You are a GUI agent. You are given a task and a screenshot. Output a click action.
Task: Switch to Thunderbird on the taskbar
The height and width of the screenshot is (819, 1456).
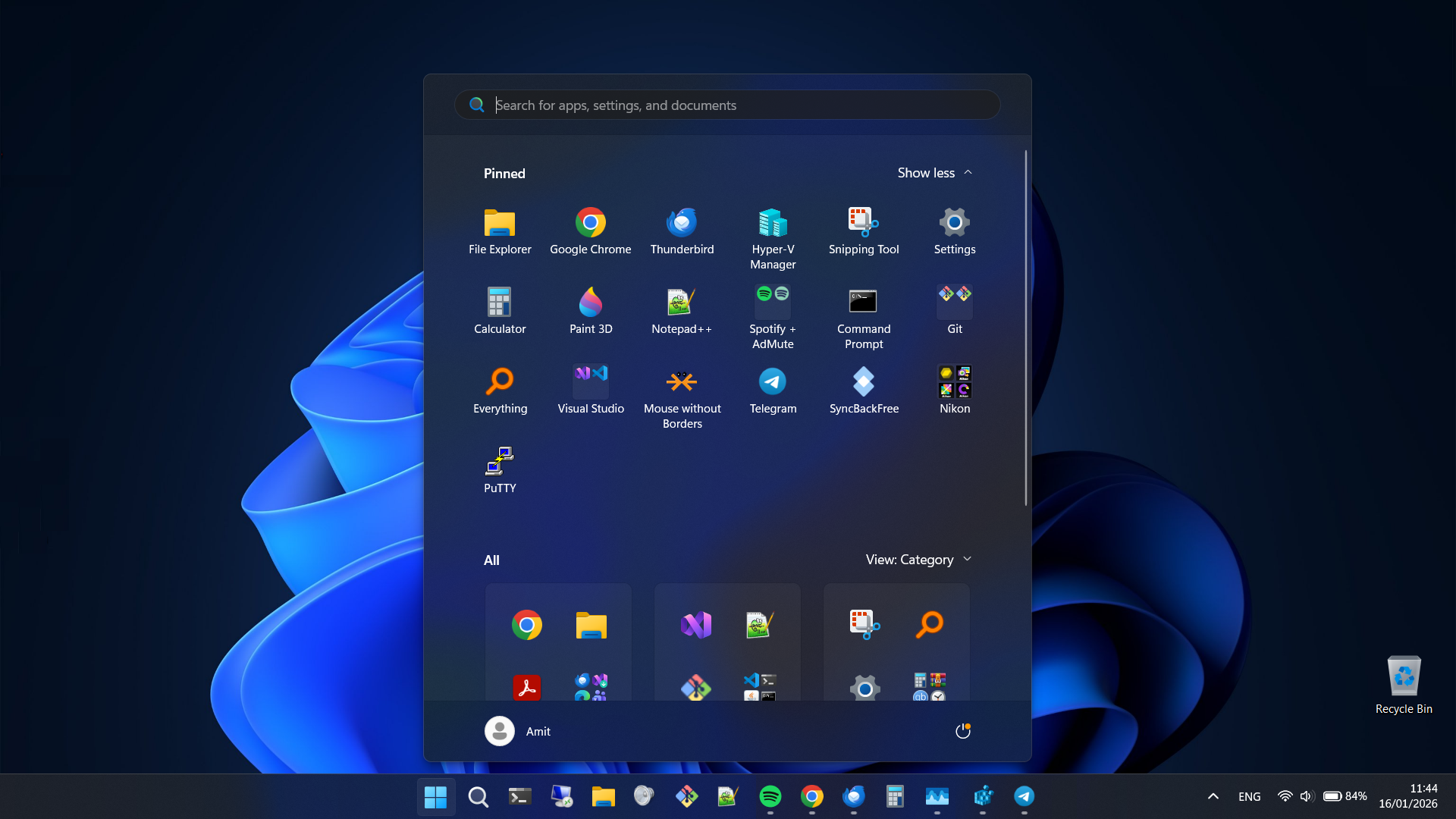pyautogui.click(x=853, y=796)
